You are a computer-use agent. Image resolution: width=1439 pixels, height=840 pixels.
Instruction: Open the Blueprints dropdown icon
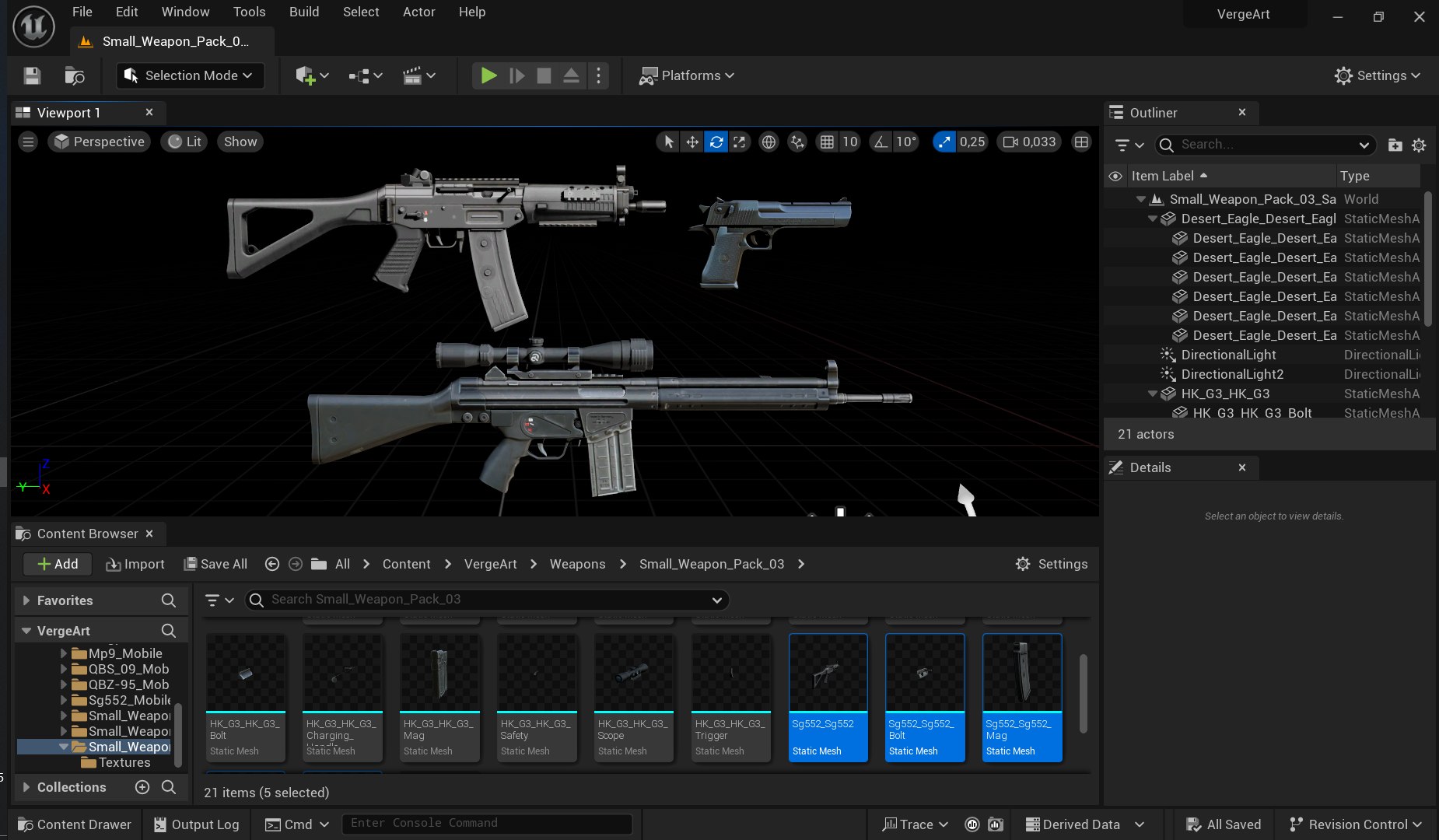[366, 75]
